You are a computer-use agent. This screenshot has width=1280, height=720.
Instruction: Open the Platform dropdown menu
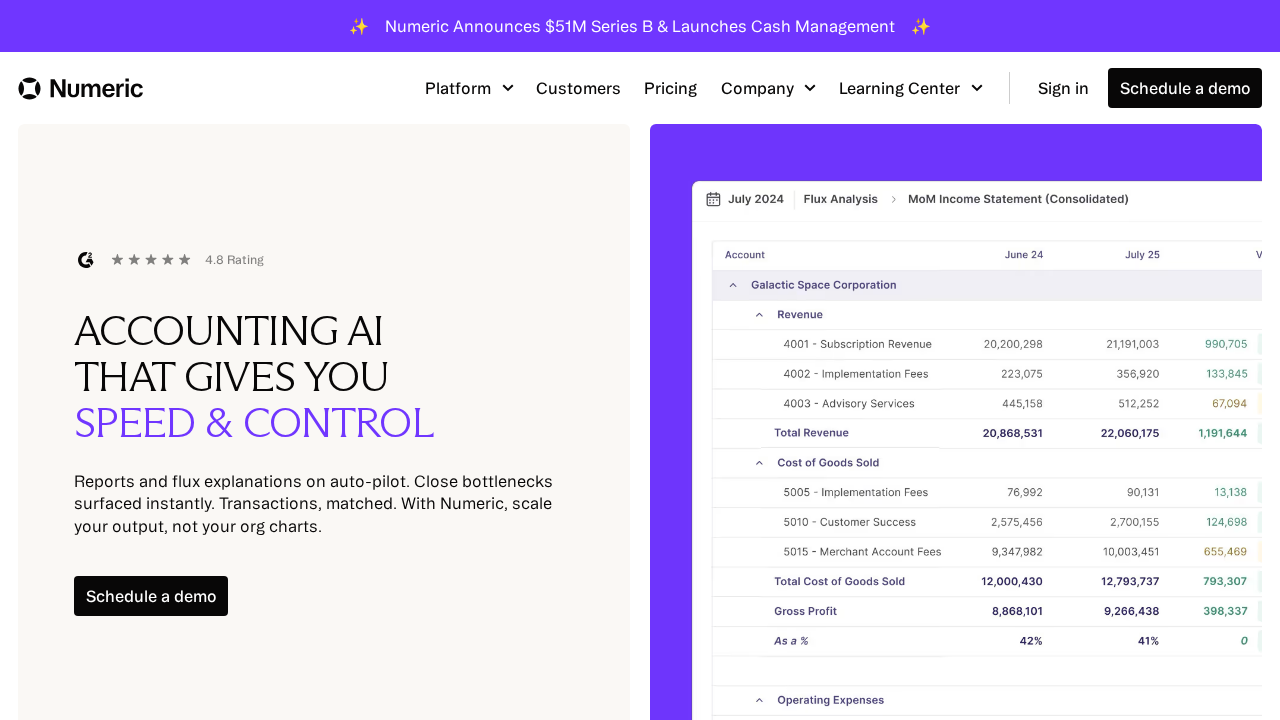point(469,88)
